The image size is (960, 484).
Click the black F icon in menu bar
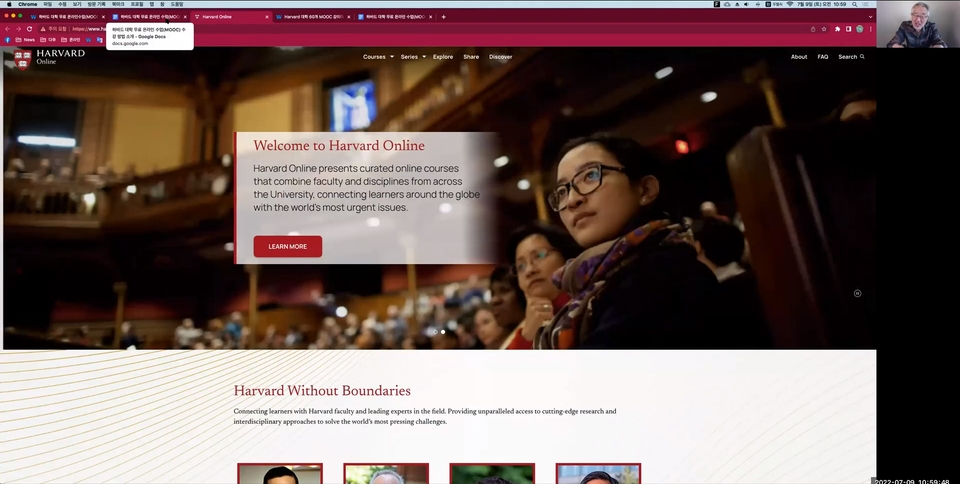(717, 4)
